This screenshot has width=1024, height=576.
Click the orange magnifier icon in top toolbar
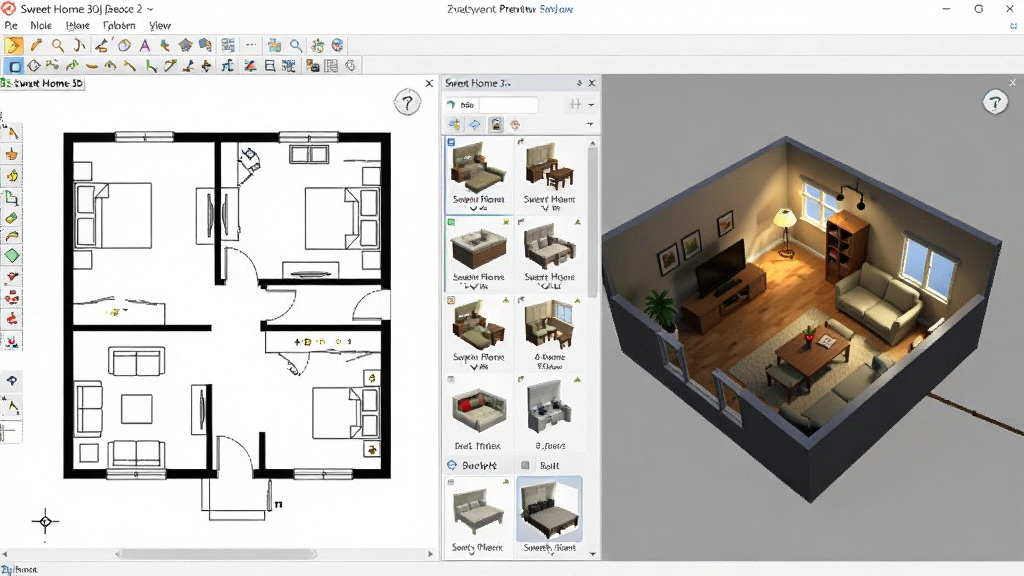pos(58,45)
